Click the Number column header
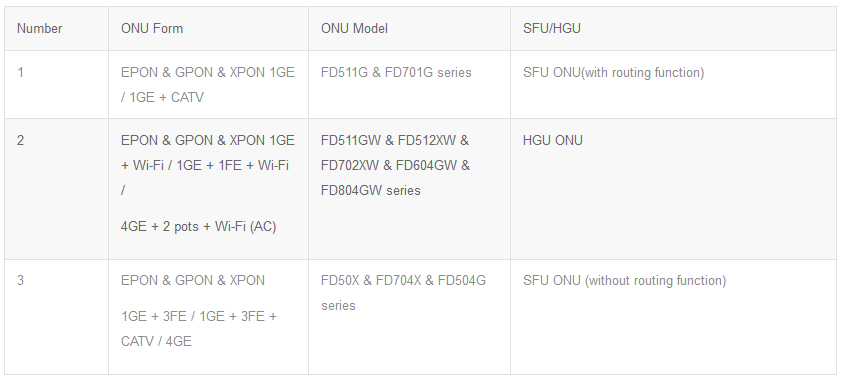The image size is (845, 380). point(57,29)
